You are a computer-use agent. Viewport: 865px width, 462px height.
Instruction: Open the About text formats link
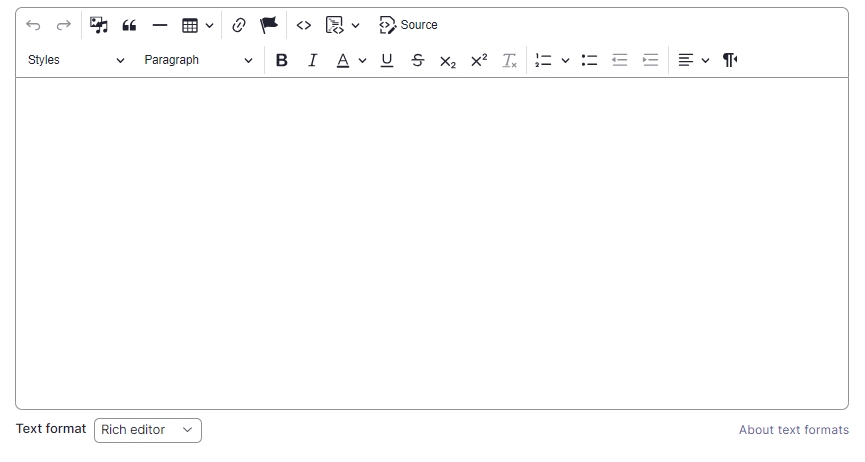click(793, 430)
